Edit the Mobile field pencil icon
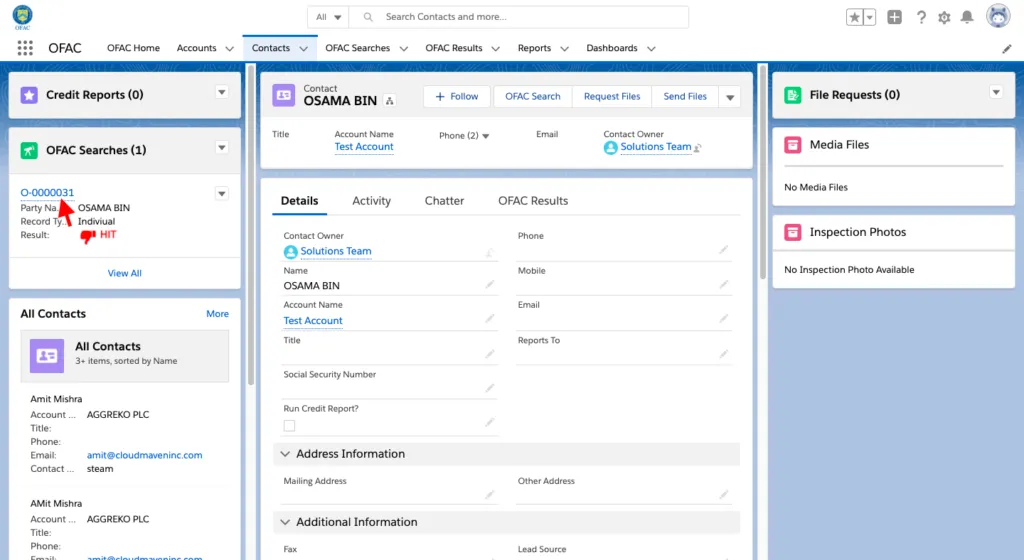This screenshot has width=1024, height=560. (x=724, y=285)
